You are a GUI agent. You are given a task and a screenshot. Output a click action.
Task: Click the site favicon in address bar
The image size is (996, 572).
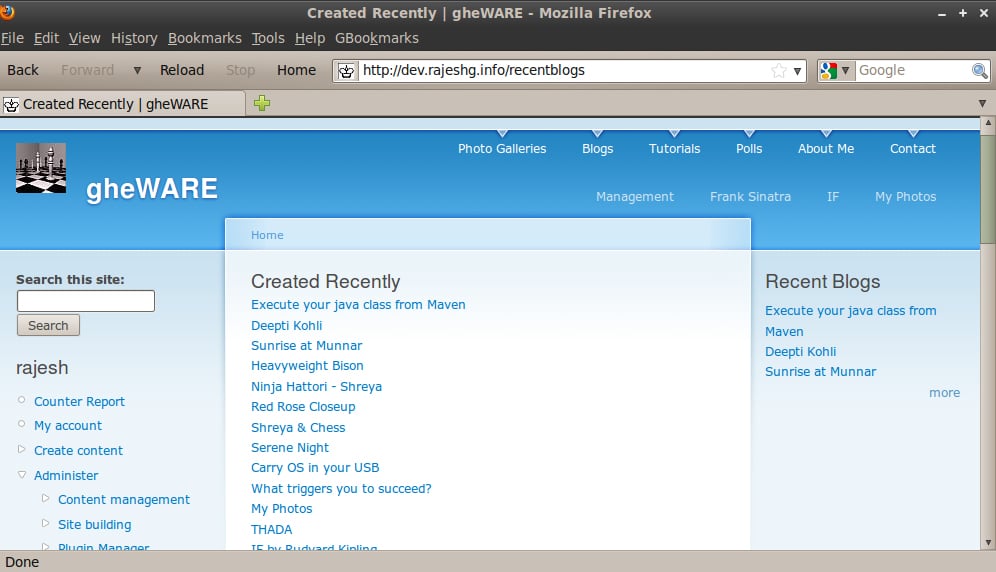pyautogui.click(x=346, y=71)
